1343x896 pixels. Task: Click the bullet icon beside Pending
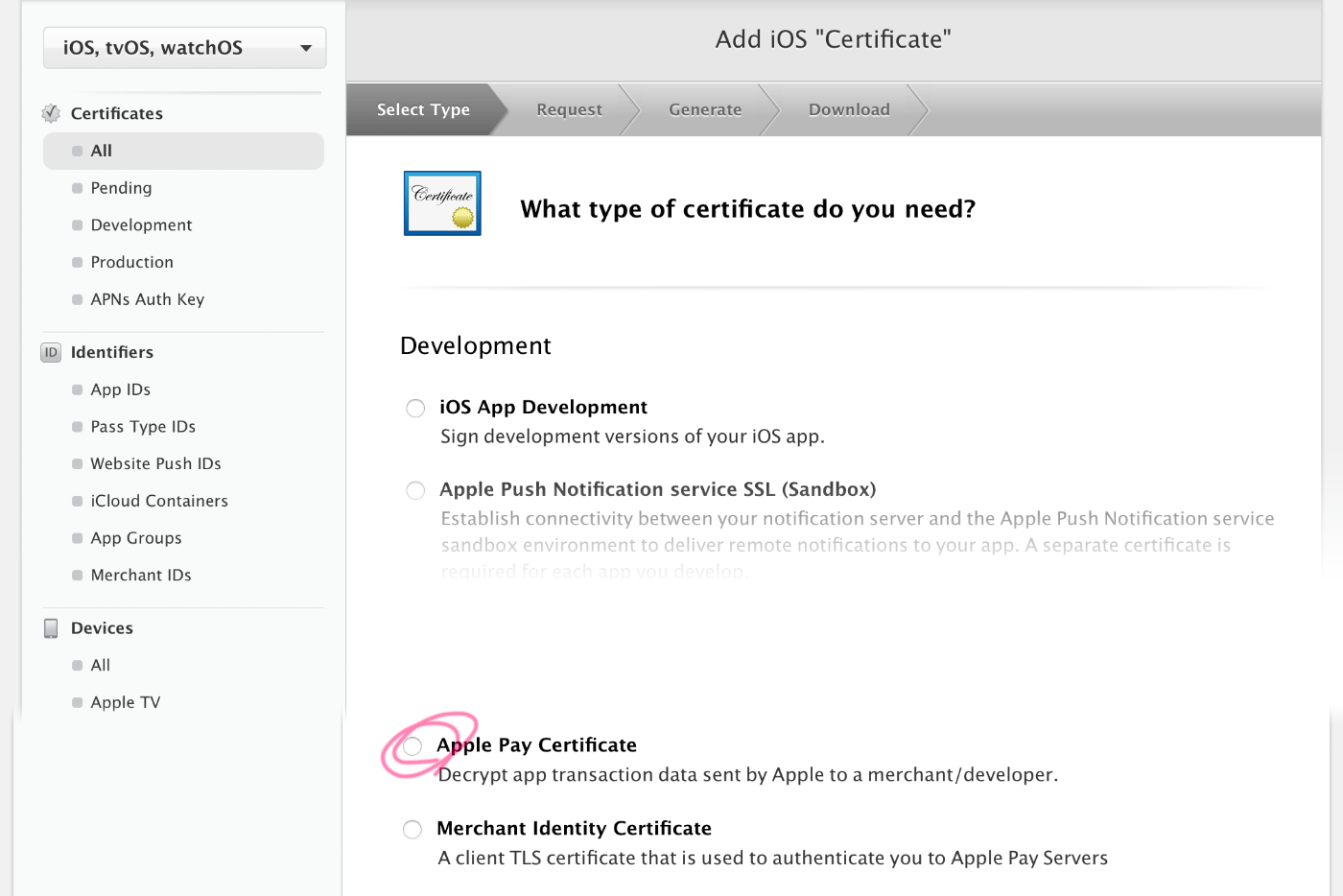[77, 188]
